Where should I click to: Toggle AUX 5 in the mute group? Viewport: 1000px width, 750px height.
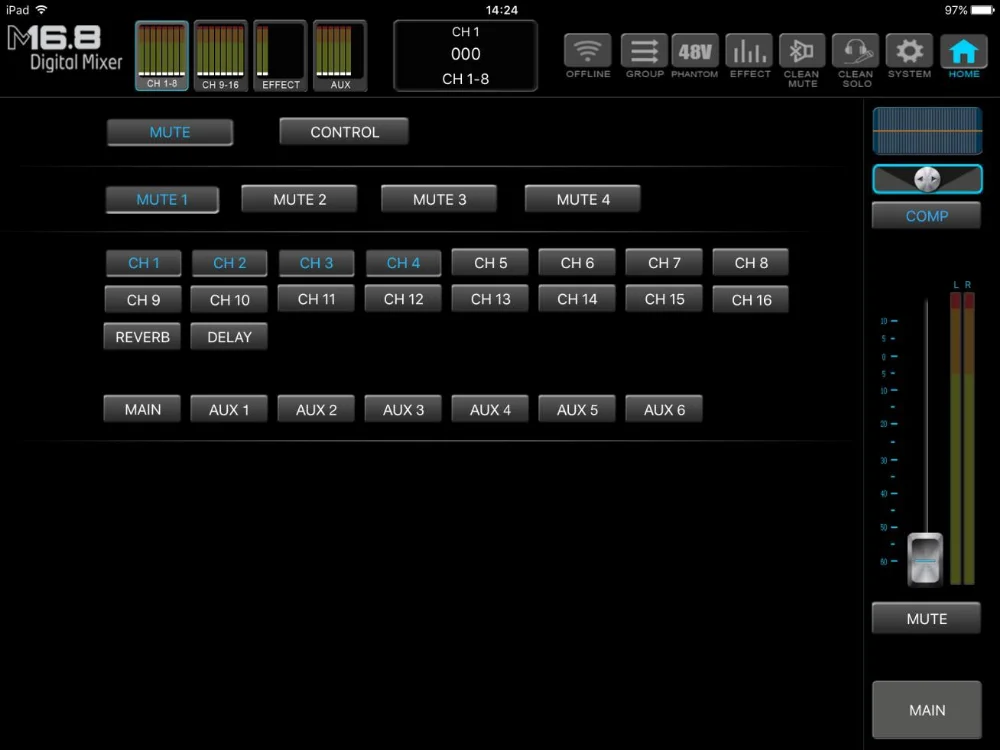click(x=577, y=409)
